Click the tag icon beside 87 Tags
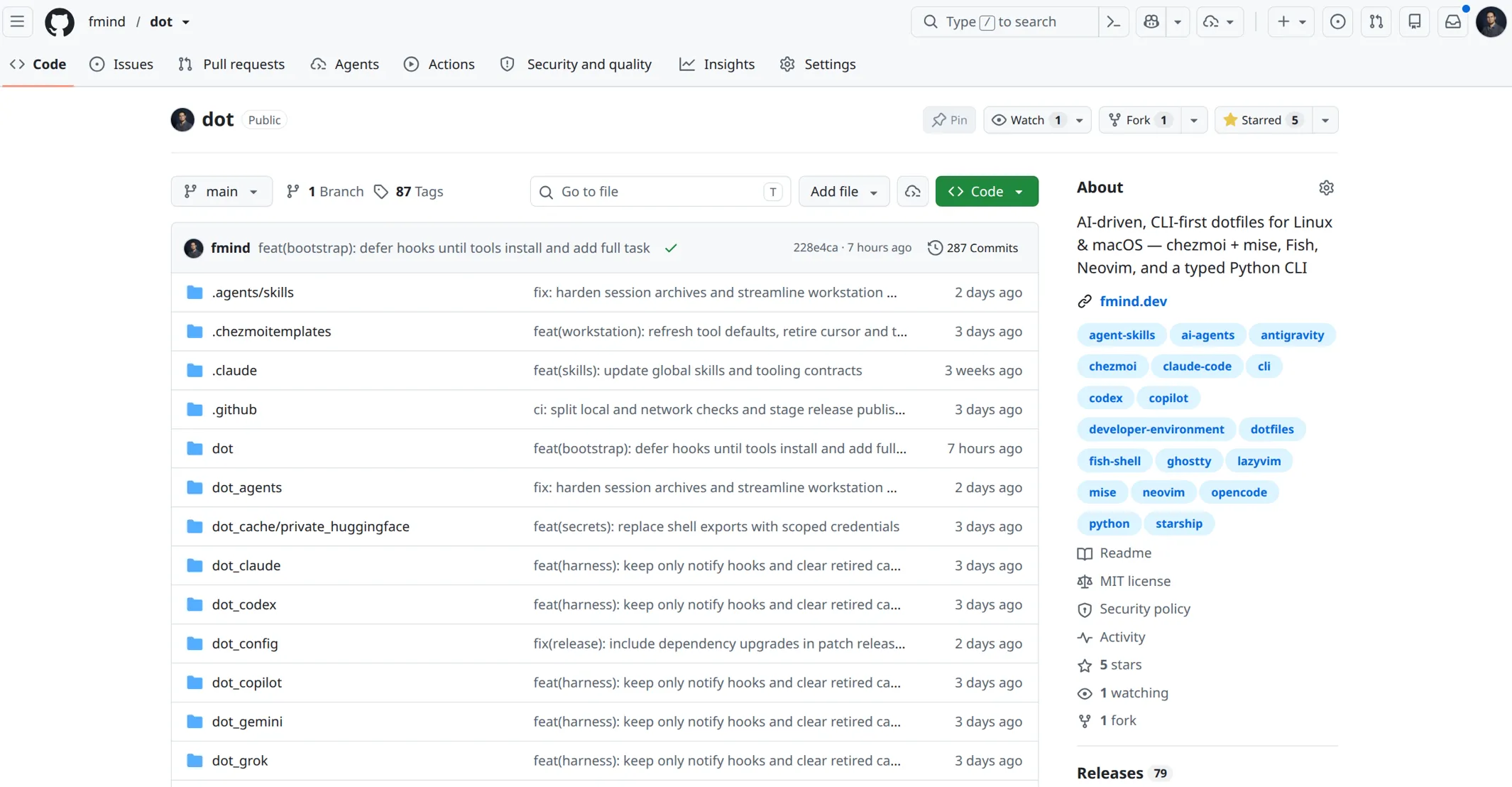 click(381, 192)
